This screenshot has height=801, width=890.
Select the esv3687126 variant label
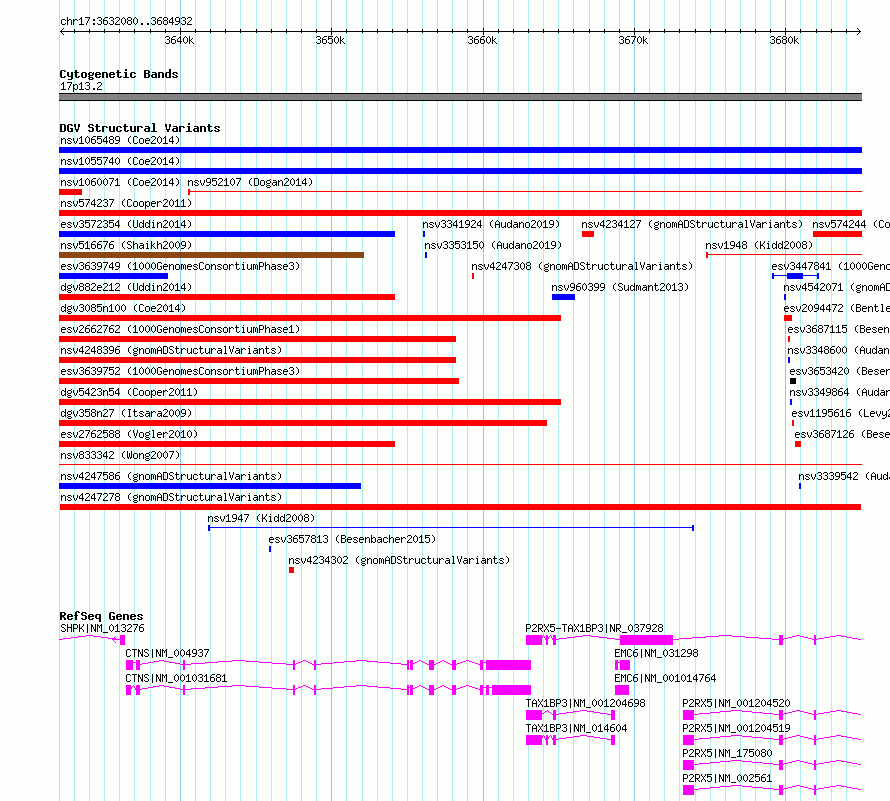[842, 434]
